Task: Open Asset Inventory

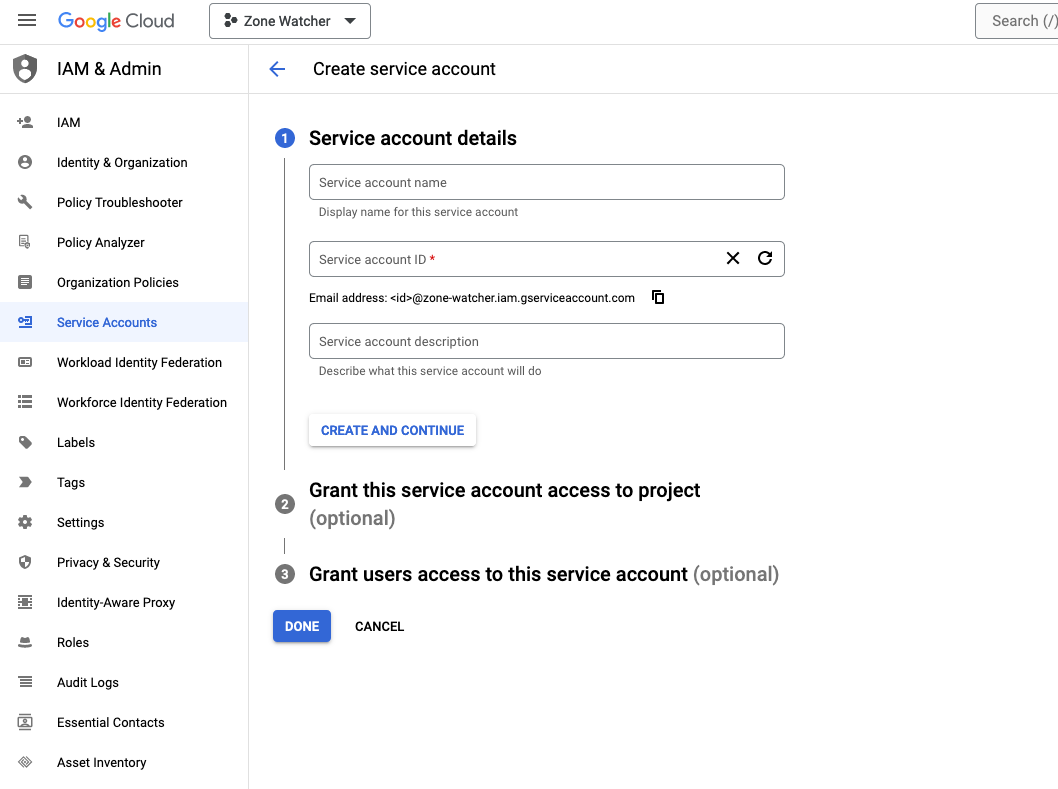Action: (x=124, y=762)
